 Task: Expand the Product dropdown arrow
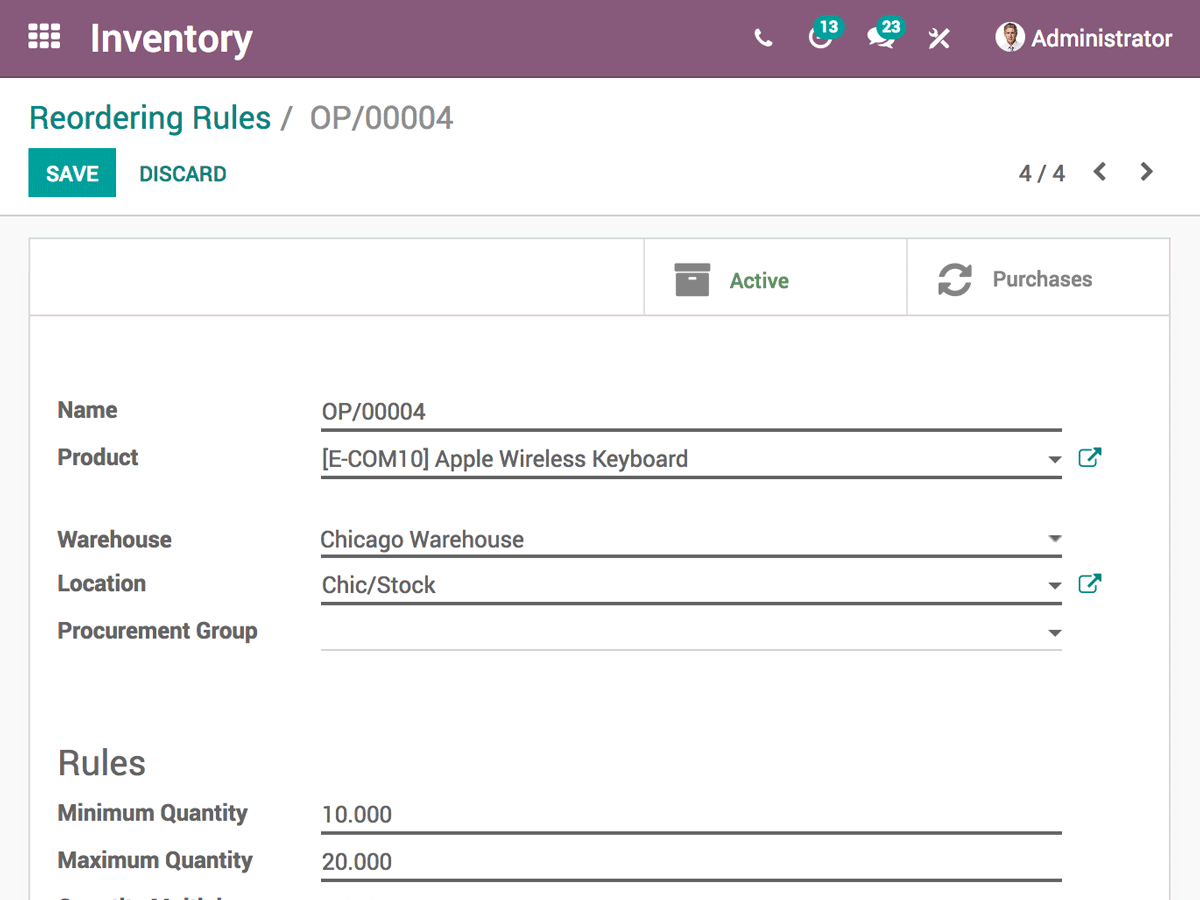[x=1054, y=460]
